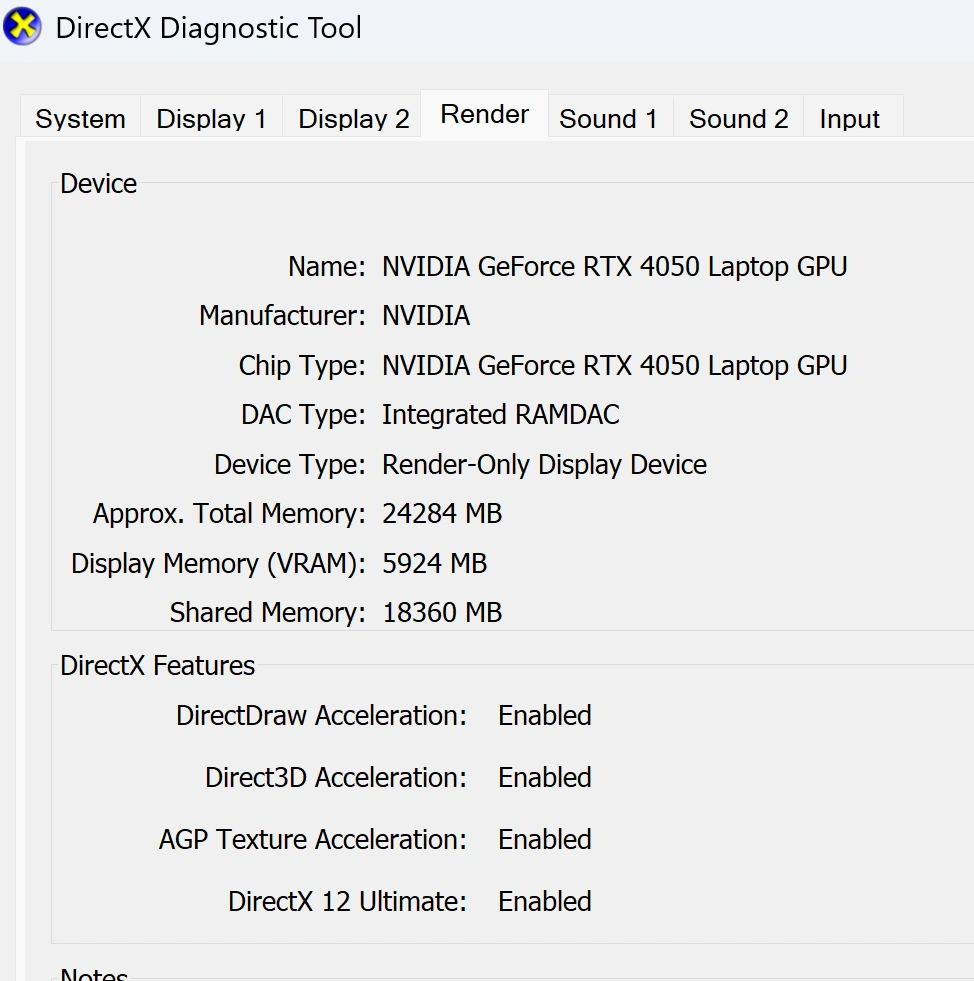The height and width of the screenshot is (981, 974).
Task: Switch to the Input tab
Action: tap(849, 119)
